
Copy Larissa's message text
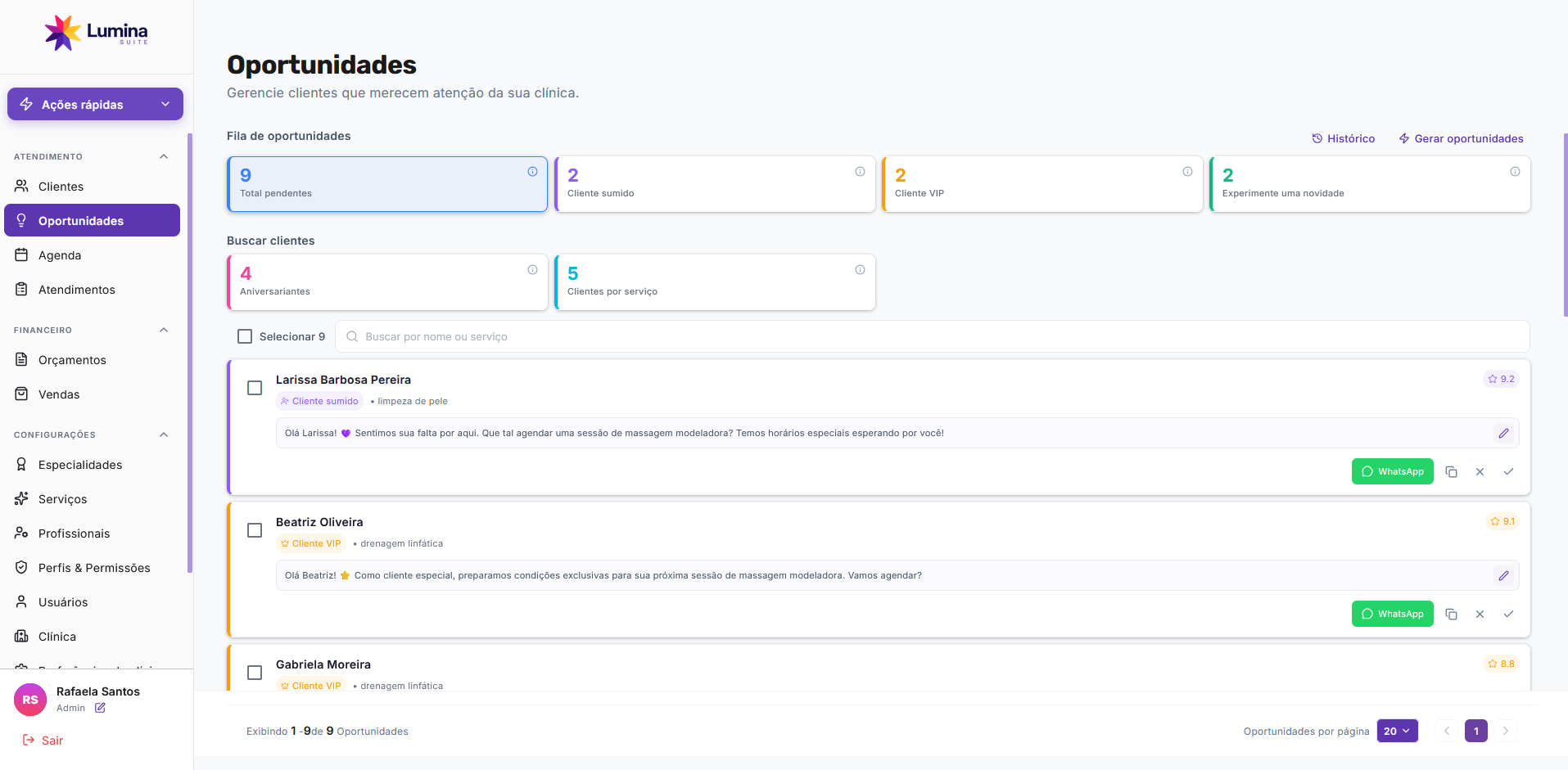coord(1451,471)
